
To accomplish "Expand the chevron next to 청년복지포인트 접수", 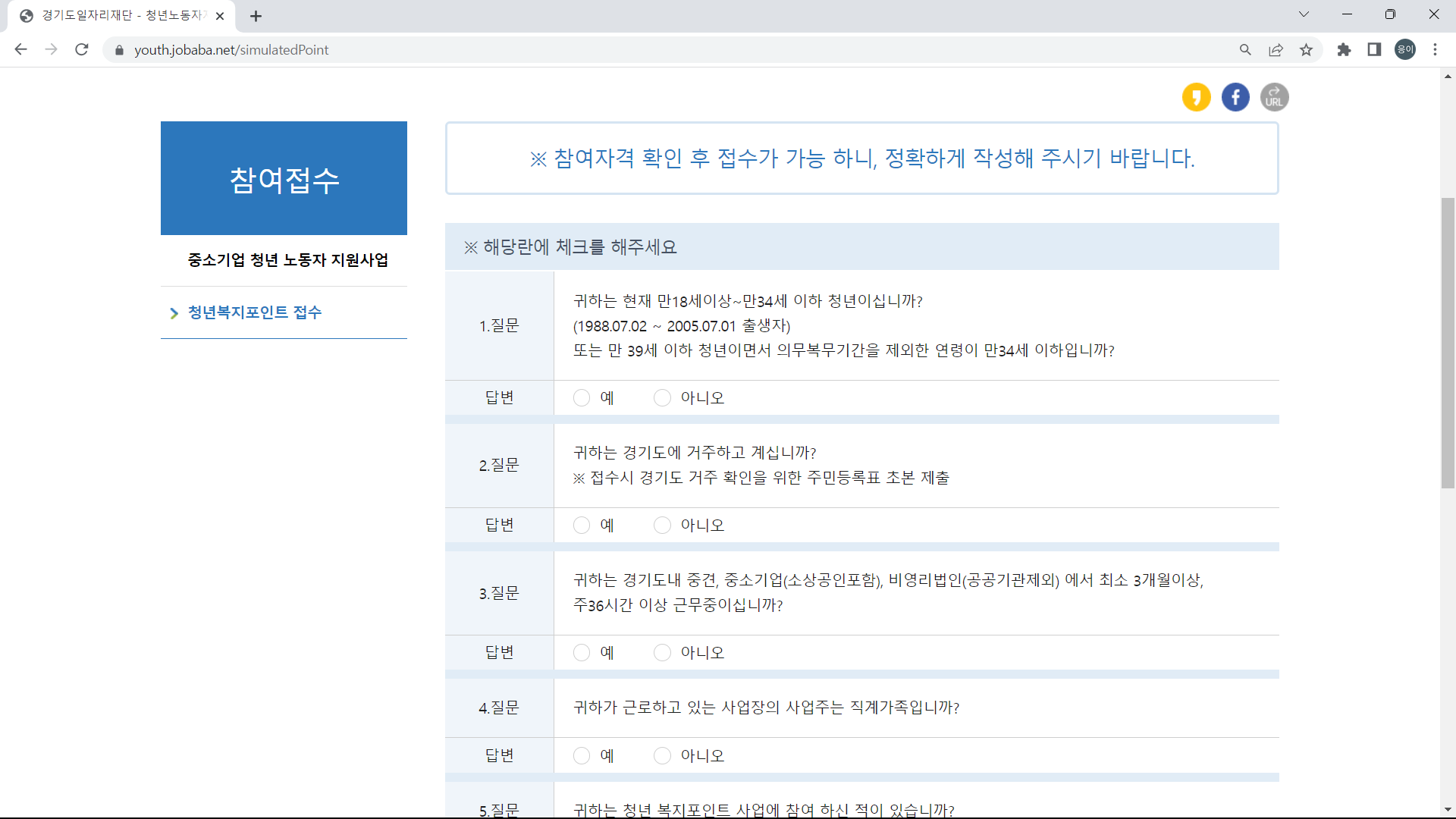I will (x=174, y=313).
